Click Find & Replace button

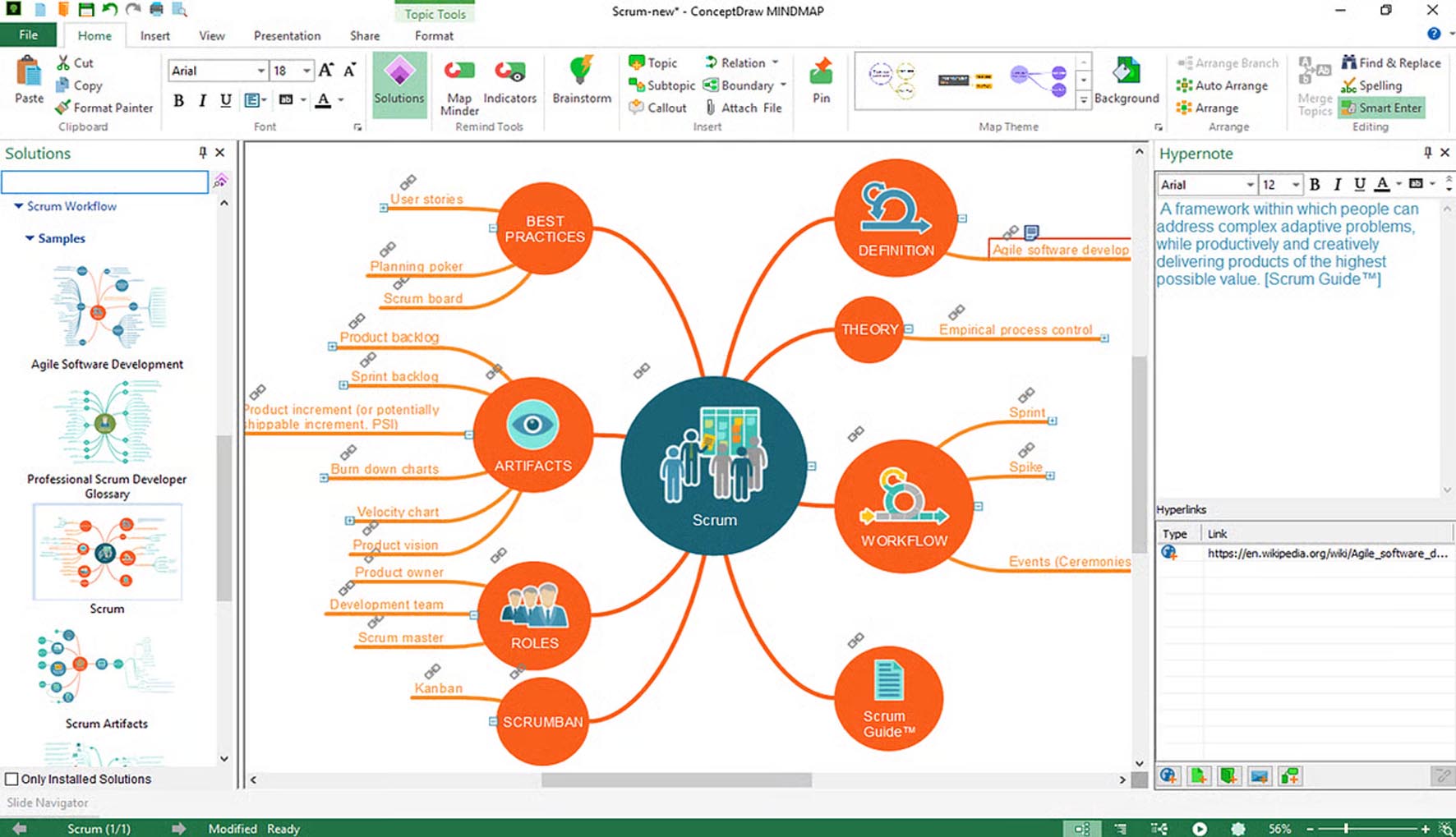(1390, 62)
